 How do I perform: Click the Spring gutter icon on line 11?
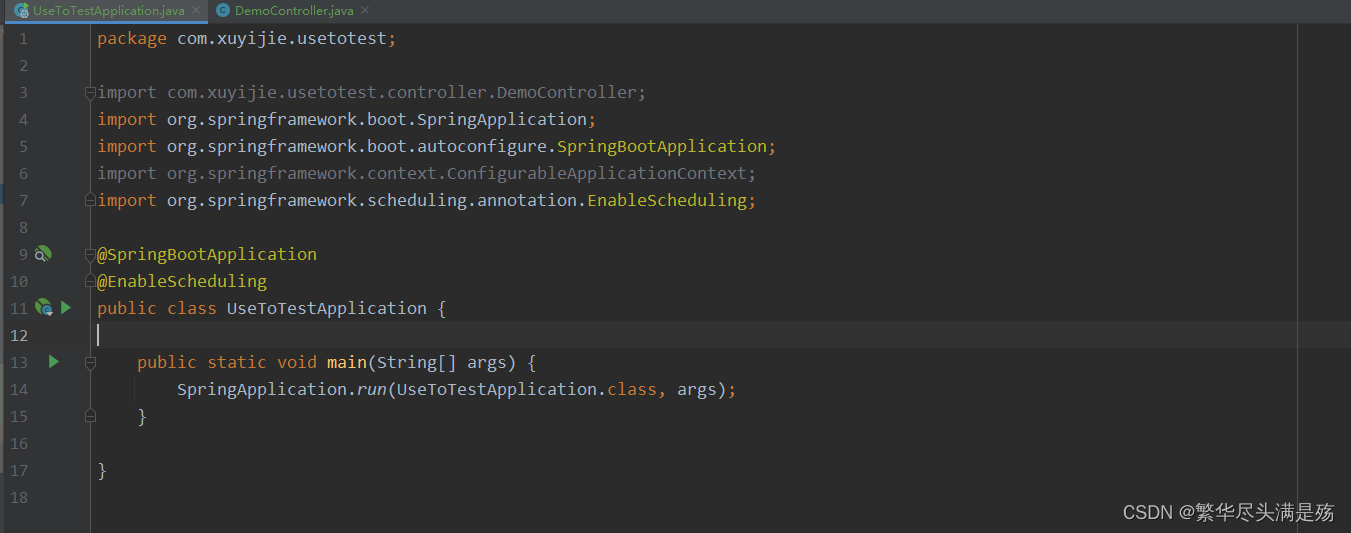43,308
